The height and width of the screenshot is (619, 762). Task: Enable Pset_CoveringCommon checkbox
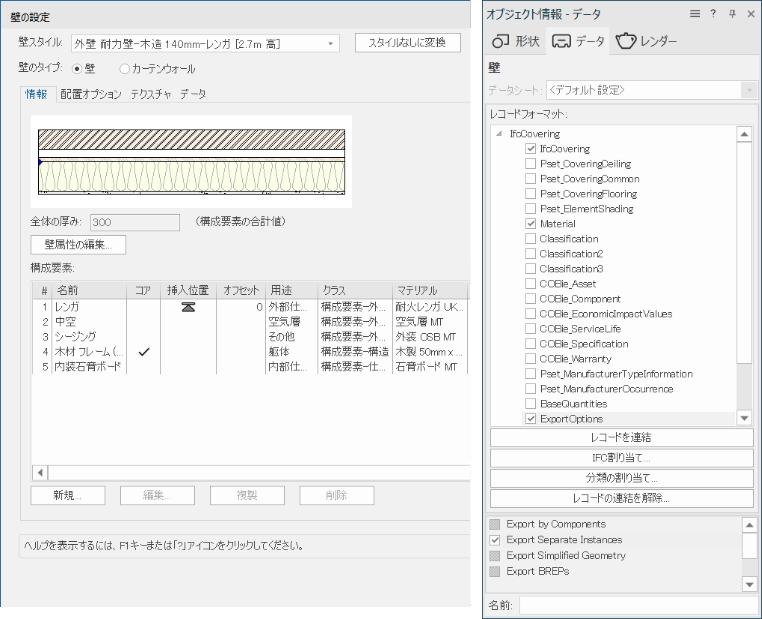531,179
